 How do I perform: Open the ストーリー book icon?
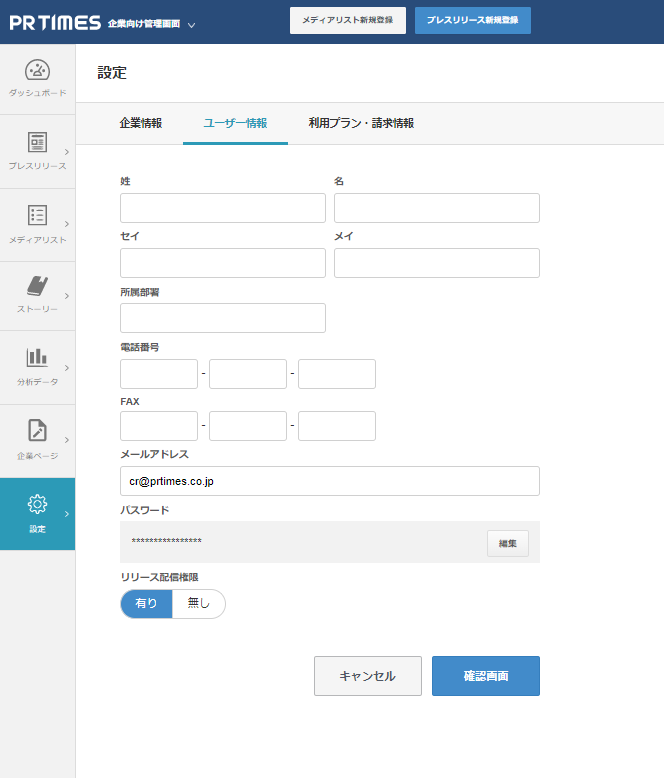[37, 286]
